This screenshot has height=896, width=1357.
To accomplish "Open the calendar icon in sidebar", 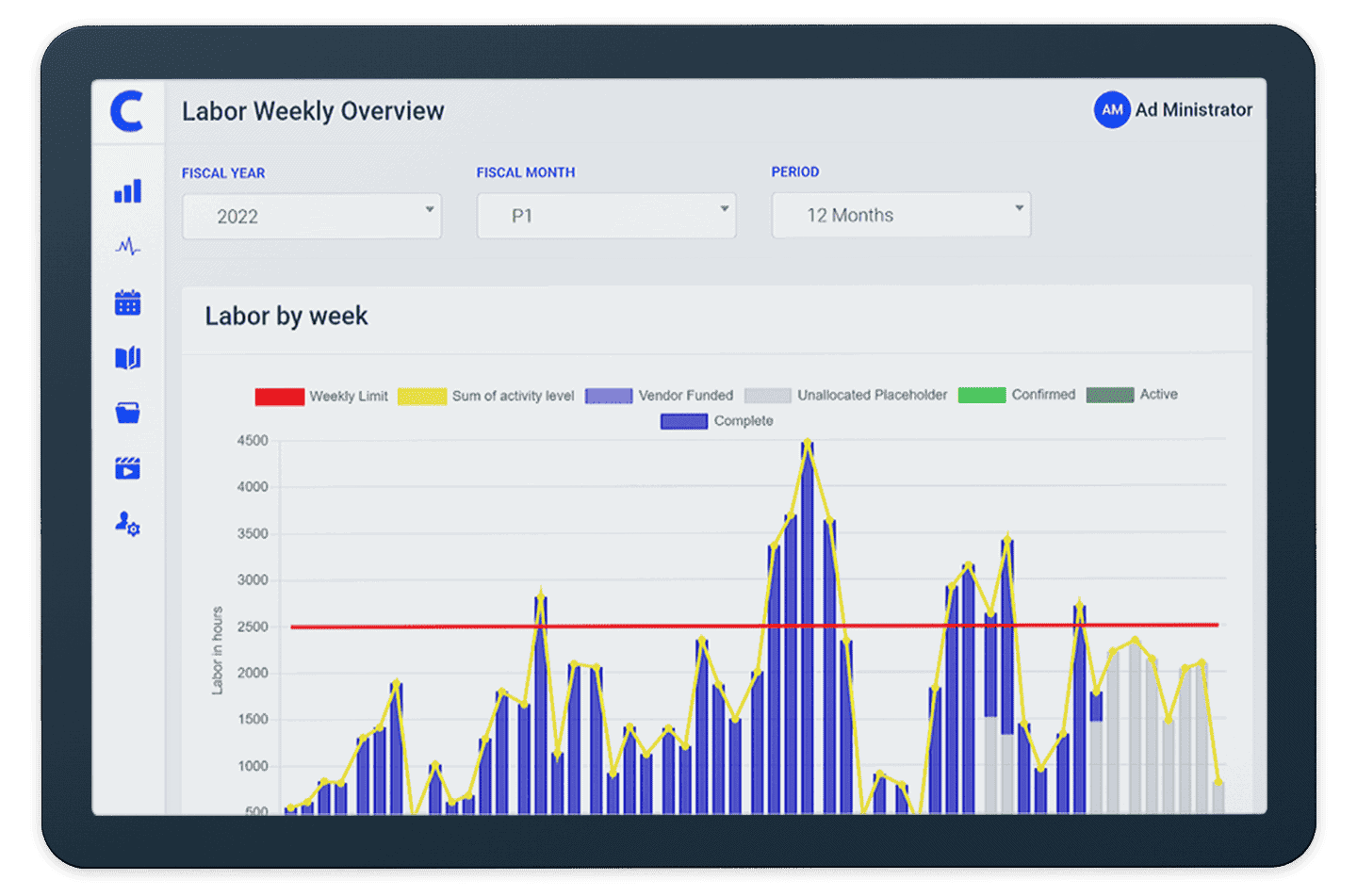I will tap(127, 302).
